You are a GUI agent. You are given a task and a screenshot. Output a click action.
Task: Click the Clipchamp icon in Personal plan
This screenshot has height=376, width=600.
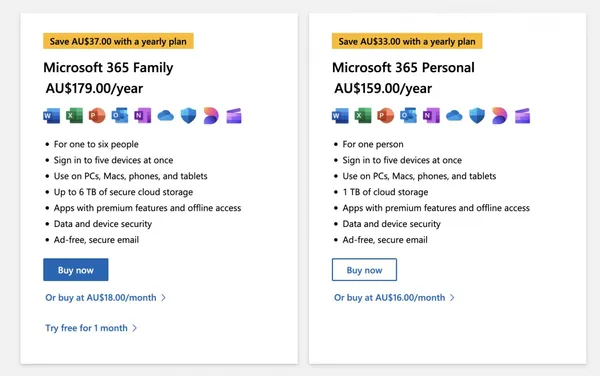point(522,116)
